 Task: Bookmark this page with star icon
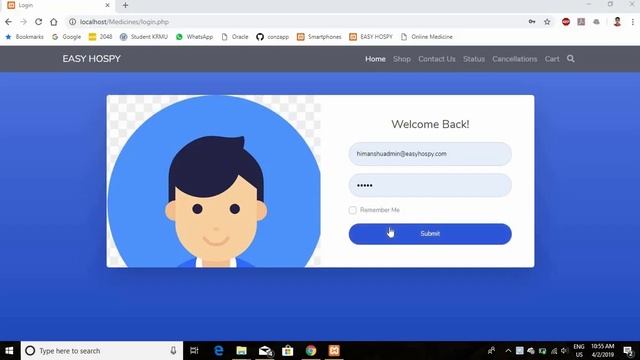point(547,22)
